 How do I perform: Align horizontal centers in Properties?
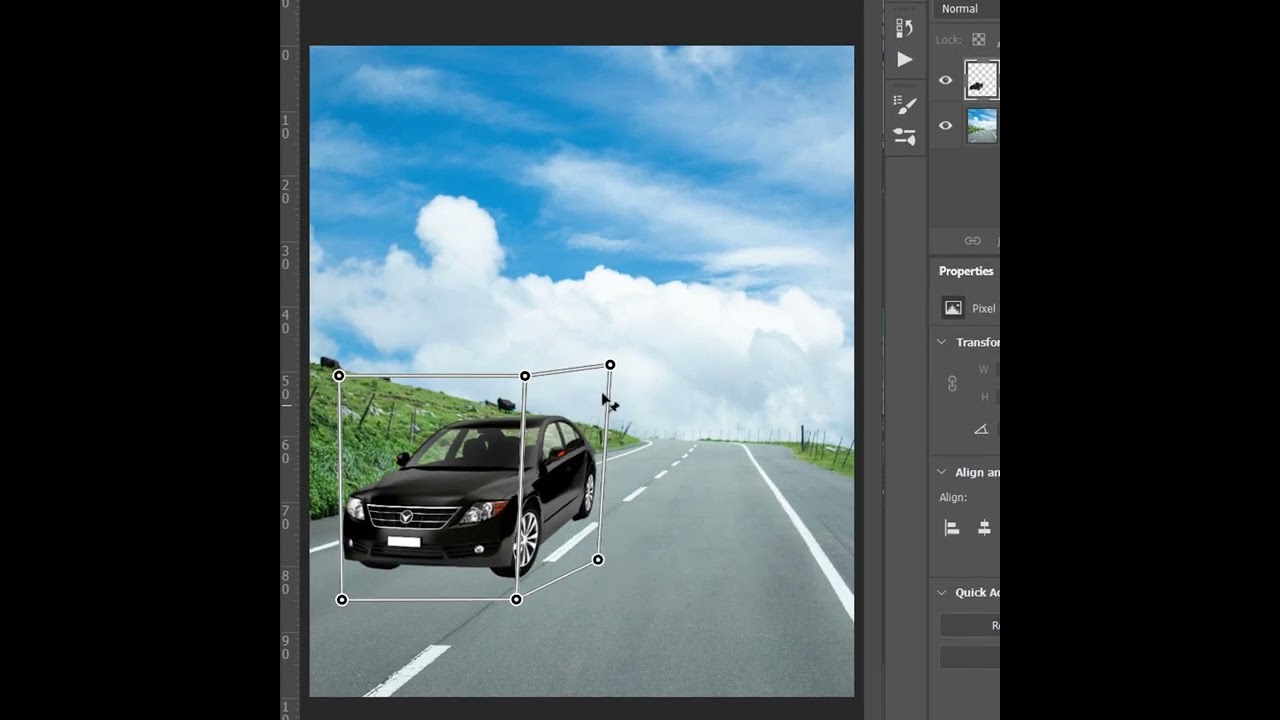pyautogui.click(x=985, y=528)
